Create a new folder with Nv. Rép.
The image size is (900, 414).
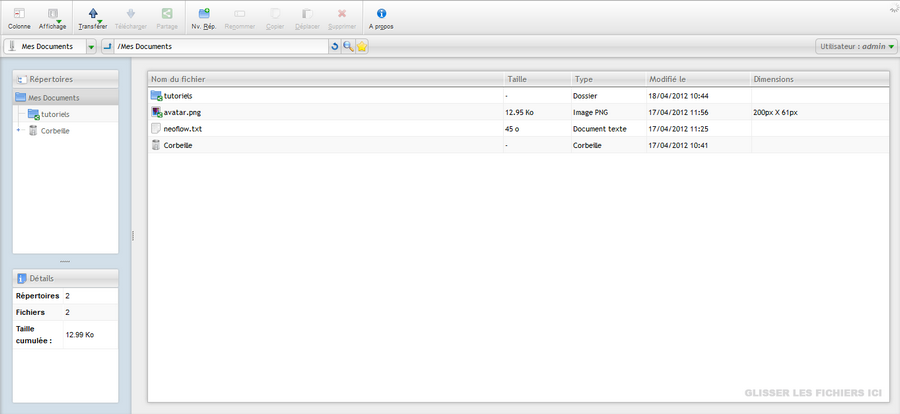[204, 14]
